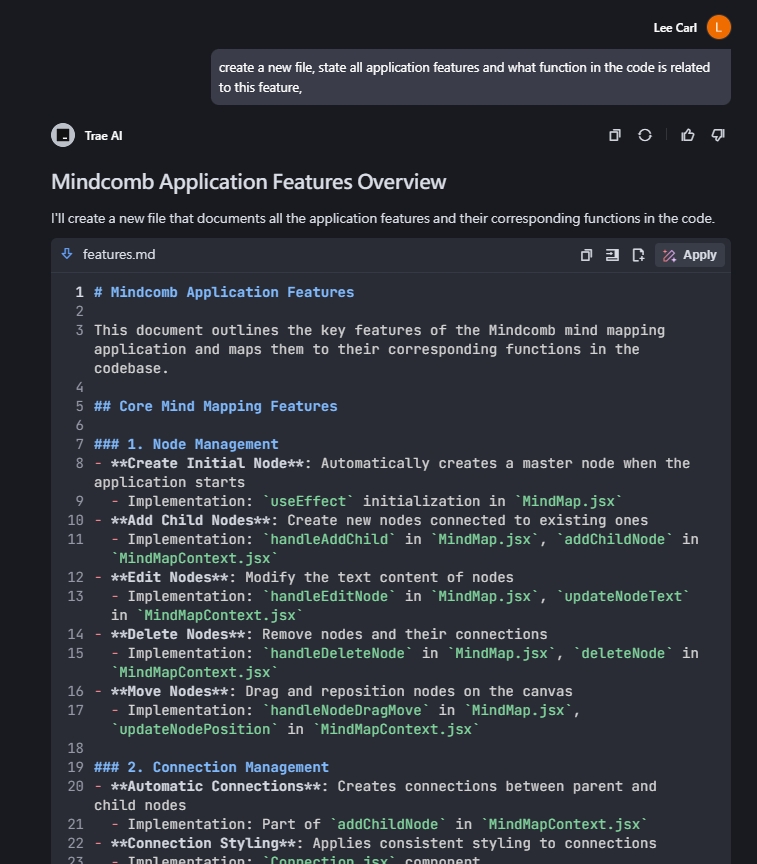Insert code at cursor icon
The height and width of the screenshot is (864, 757).
[x=612, y=255]
